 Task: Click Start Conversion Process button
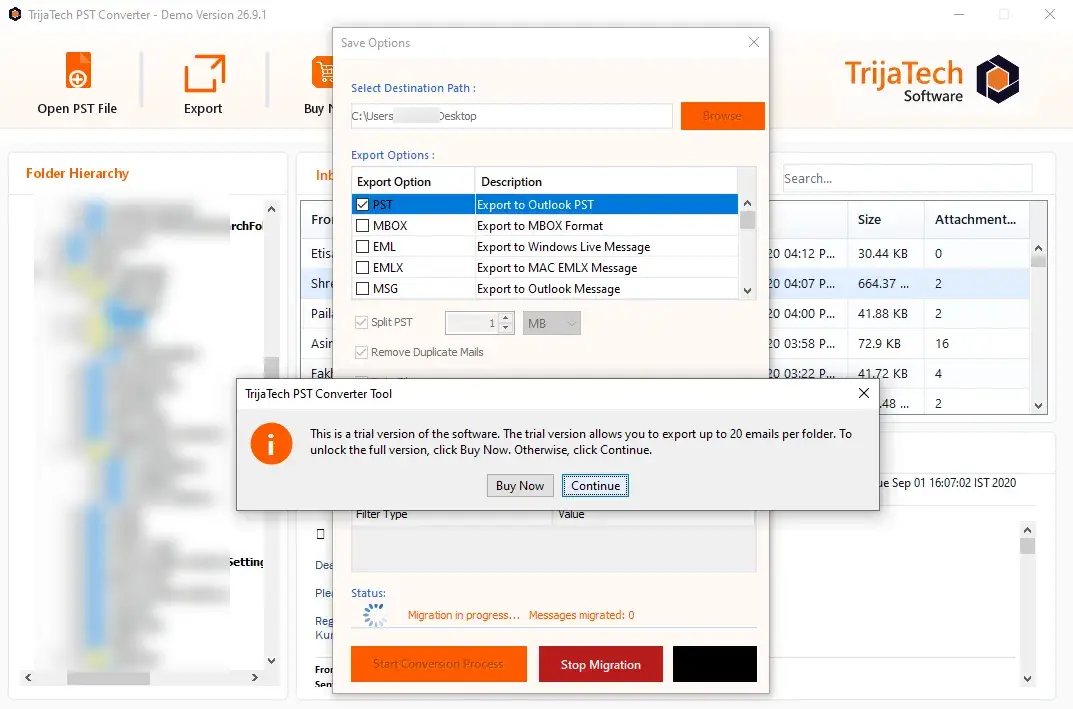[x=439, y=664]
